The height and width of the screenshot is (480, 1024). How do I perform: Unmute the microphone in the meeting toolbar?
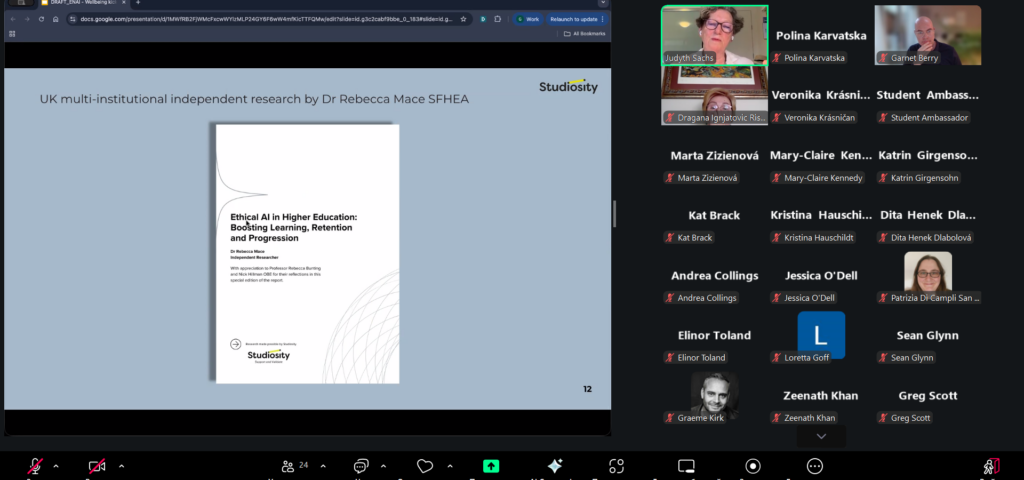coord(35,466)
